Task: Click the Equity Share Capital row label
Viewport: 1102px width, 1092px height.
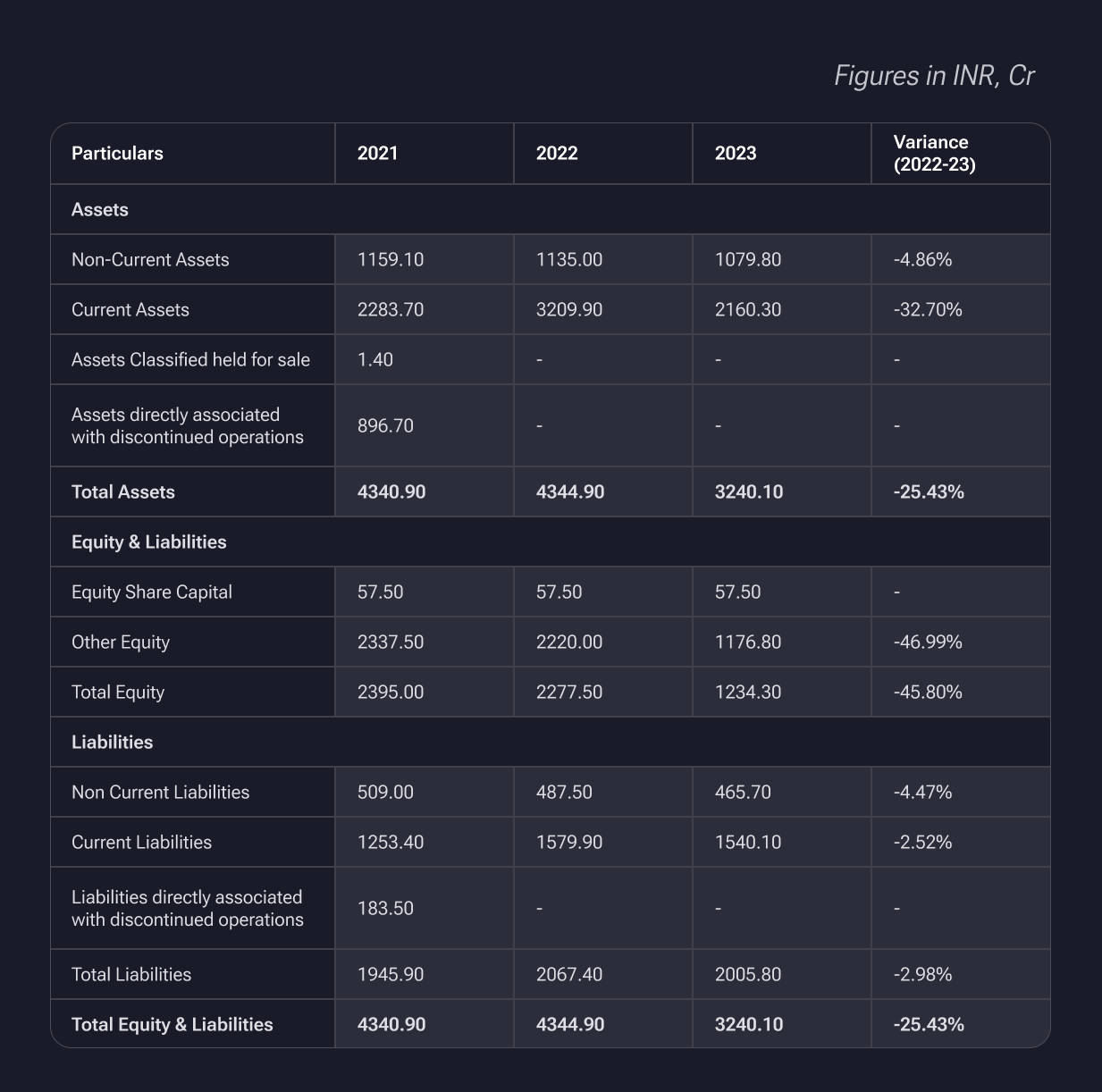Action: click(x=152, y=592)
